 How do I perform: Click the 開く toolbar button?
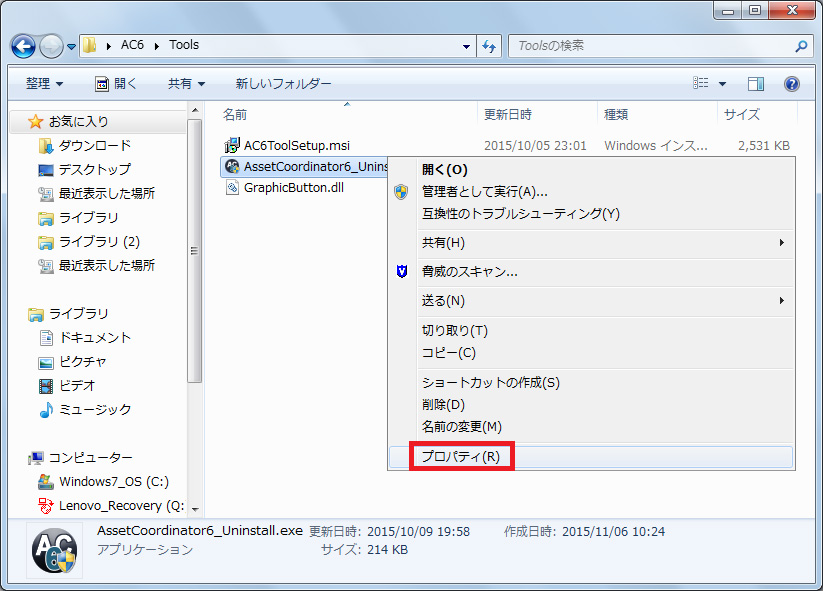(x=116, y=83)
